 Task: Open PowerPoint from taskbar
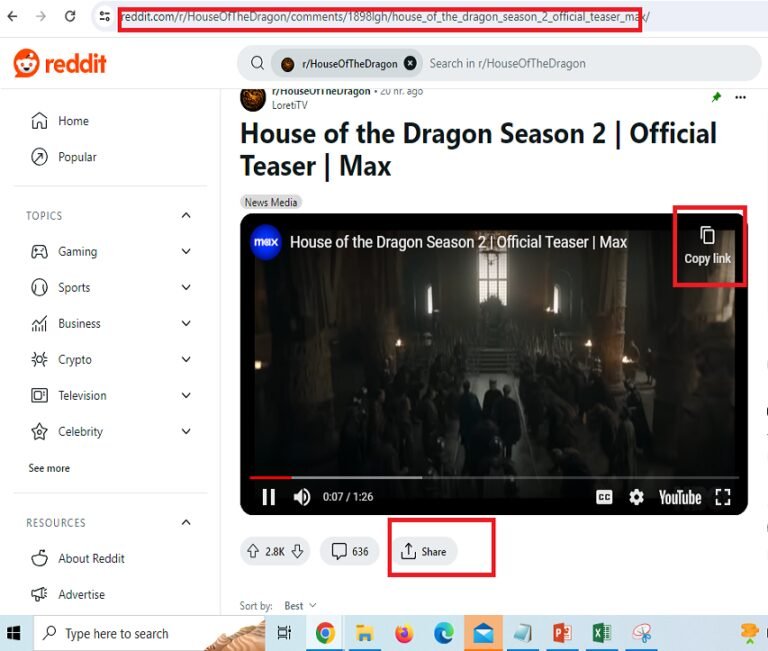(x=562, y=633)
